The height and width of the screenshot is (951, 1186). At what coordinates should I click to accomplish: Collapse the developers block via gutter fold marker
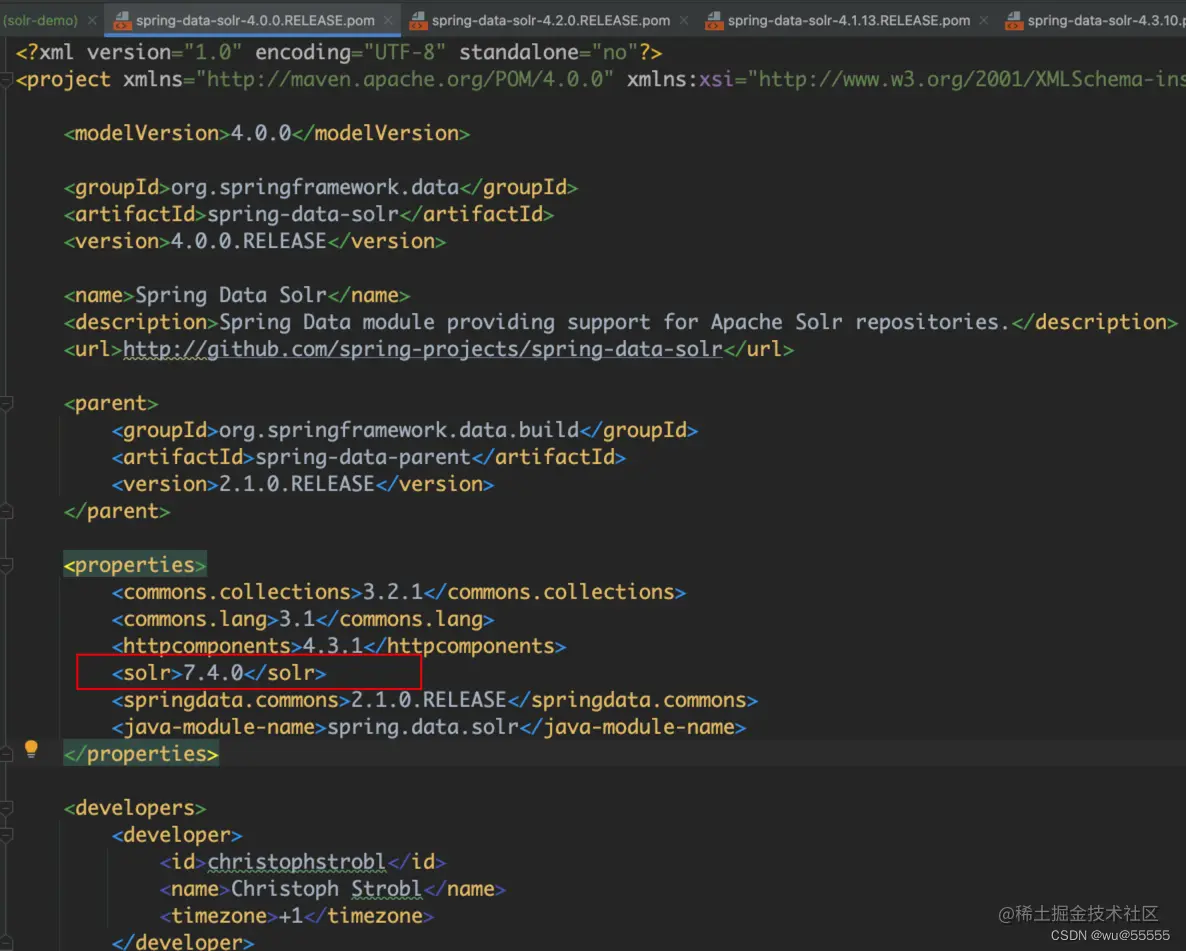[x=6, y=808]
